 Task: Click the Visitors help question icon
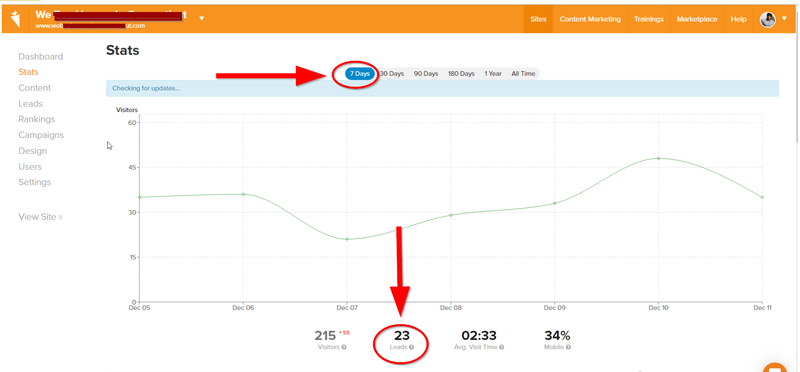(x=344, y=347)
